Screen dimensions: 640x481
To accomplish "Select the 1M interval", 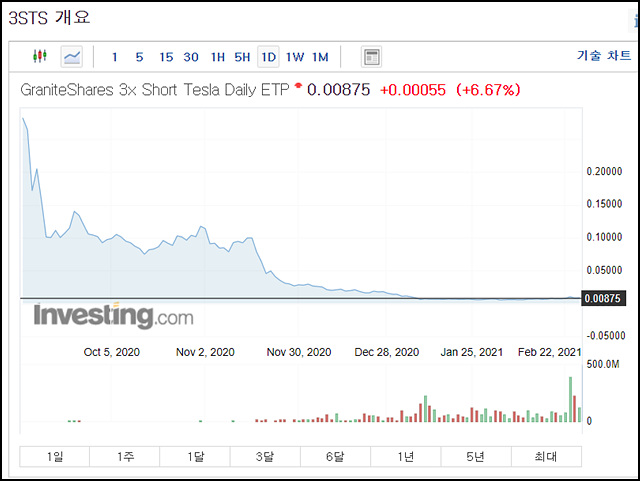I will [320, 57].
